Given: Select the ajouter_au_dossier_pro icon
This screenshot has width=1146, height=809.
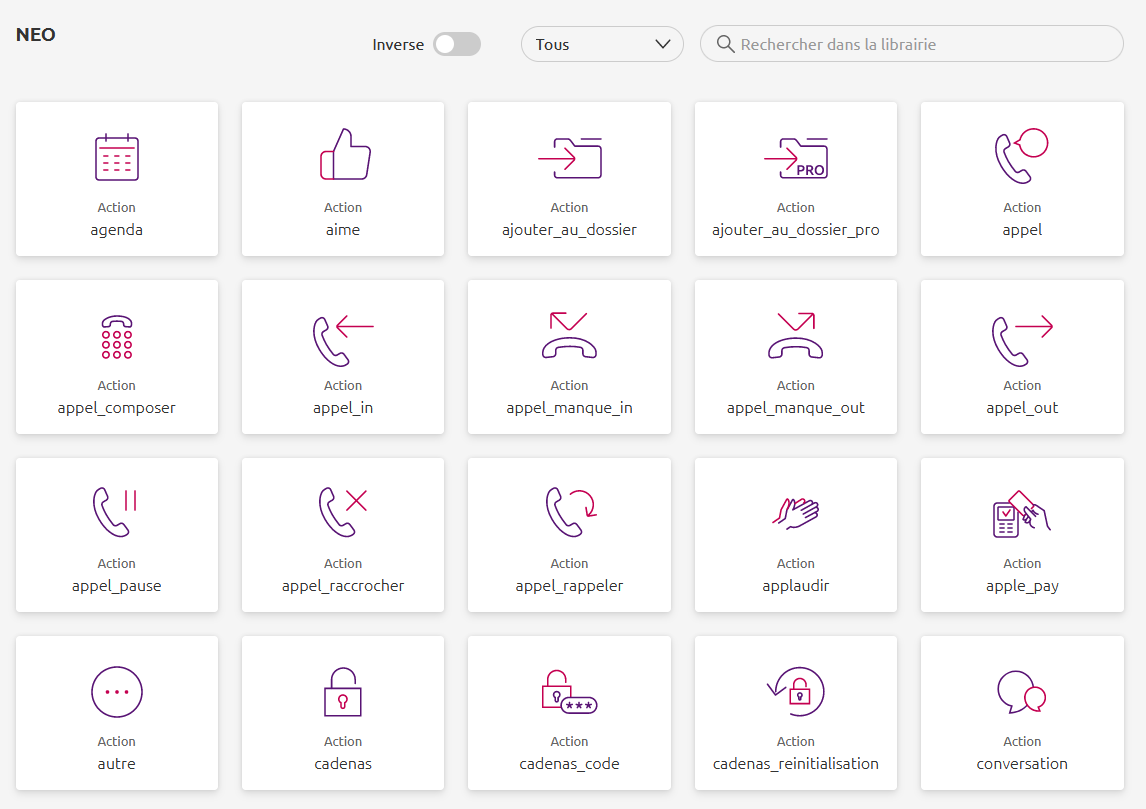Looking at the screenshot, I should tap(796, 157).
